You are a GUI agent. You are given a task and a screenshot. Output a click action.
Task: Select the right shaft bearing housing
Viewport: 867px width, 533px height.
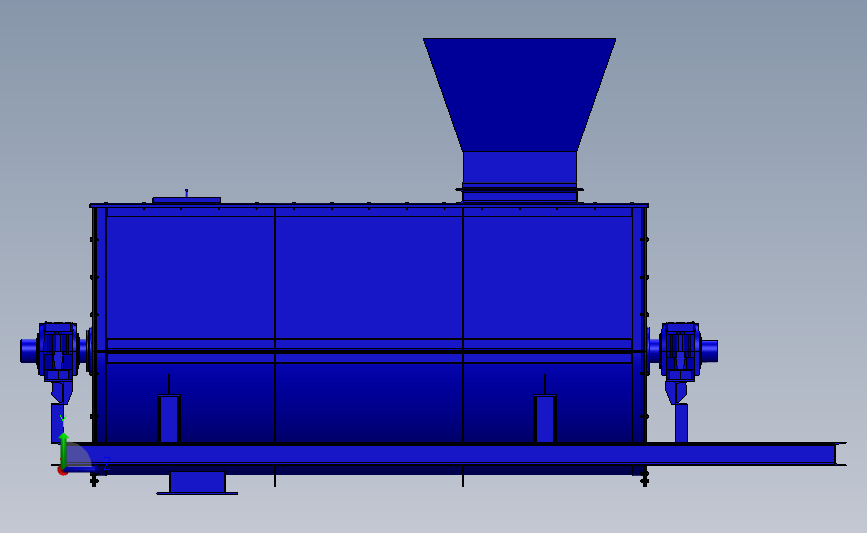pos(681,351)
